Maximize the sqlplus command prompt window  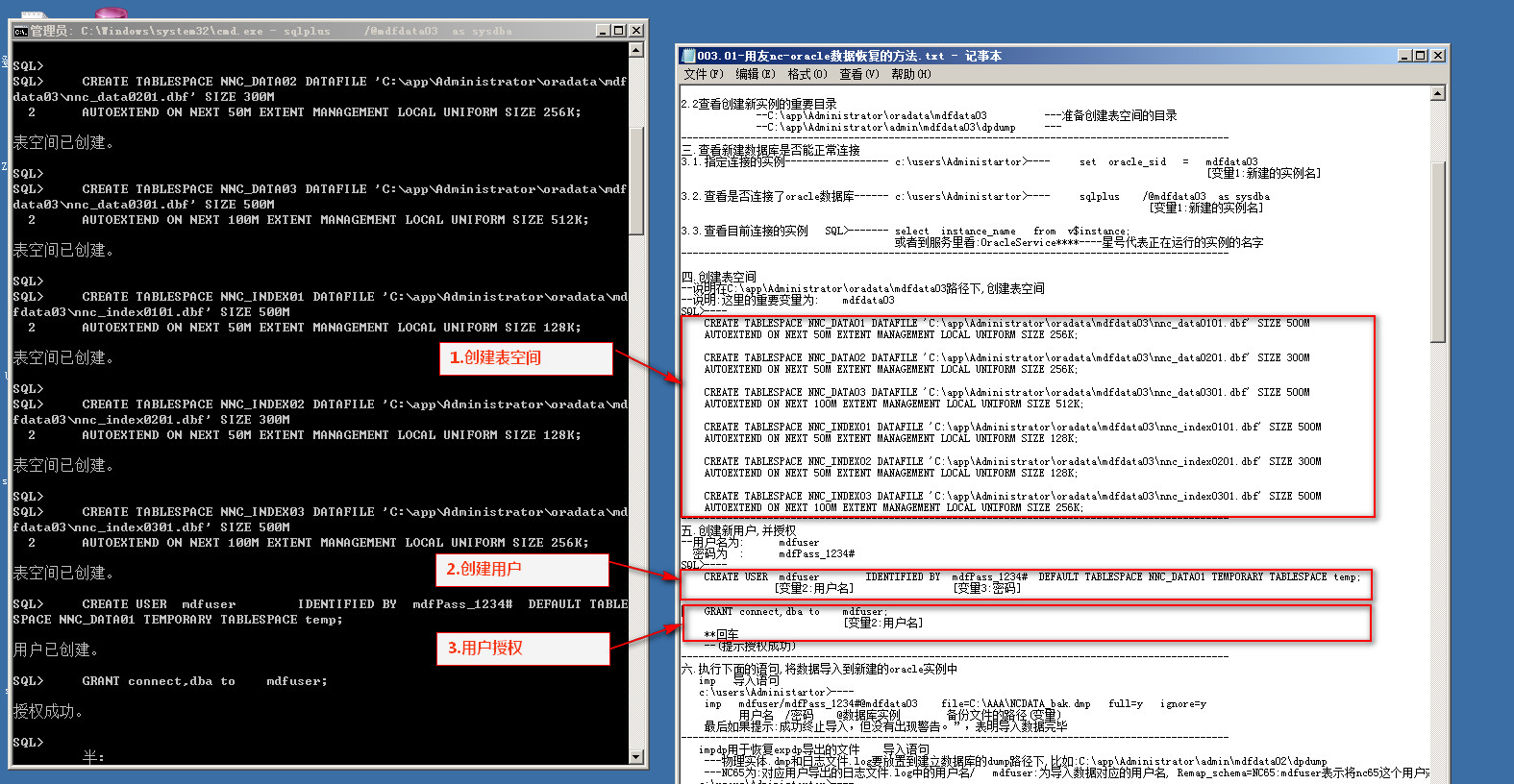pyautogui.click(x=619, y=31)
